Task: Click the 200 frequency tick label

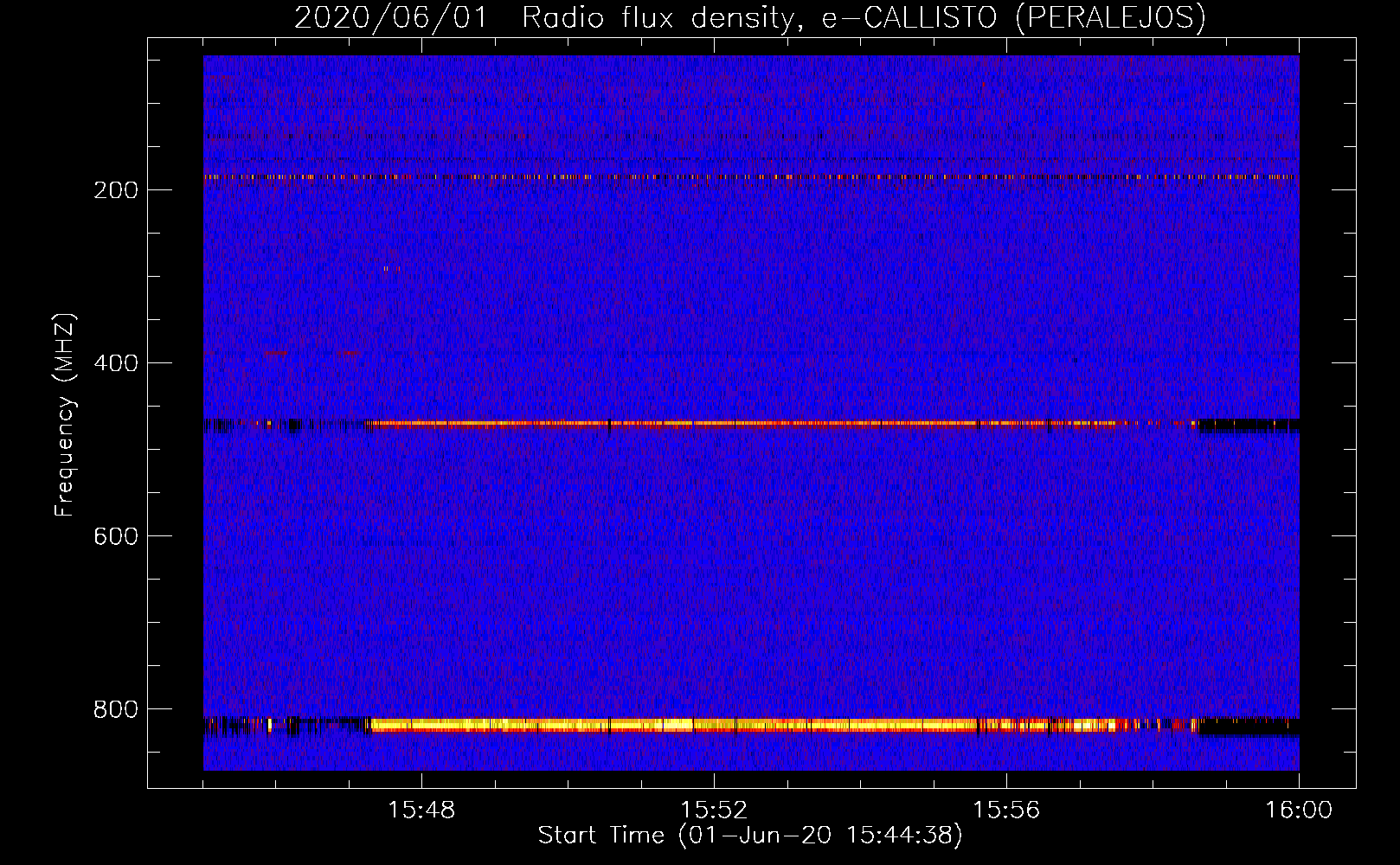Action: click(x=116, y=190)
